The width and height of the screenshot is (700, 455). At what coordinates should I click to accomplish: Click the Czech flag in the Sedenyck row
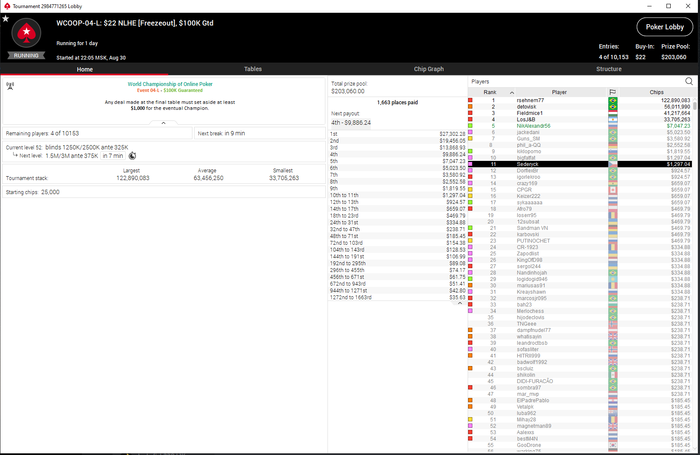tap(612, 164)
